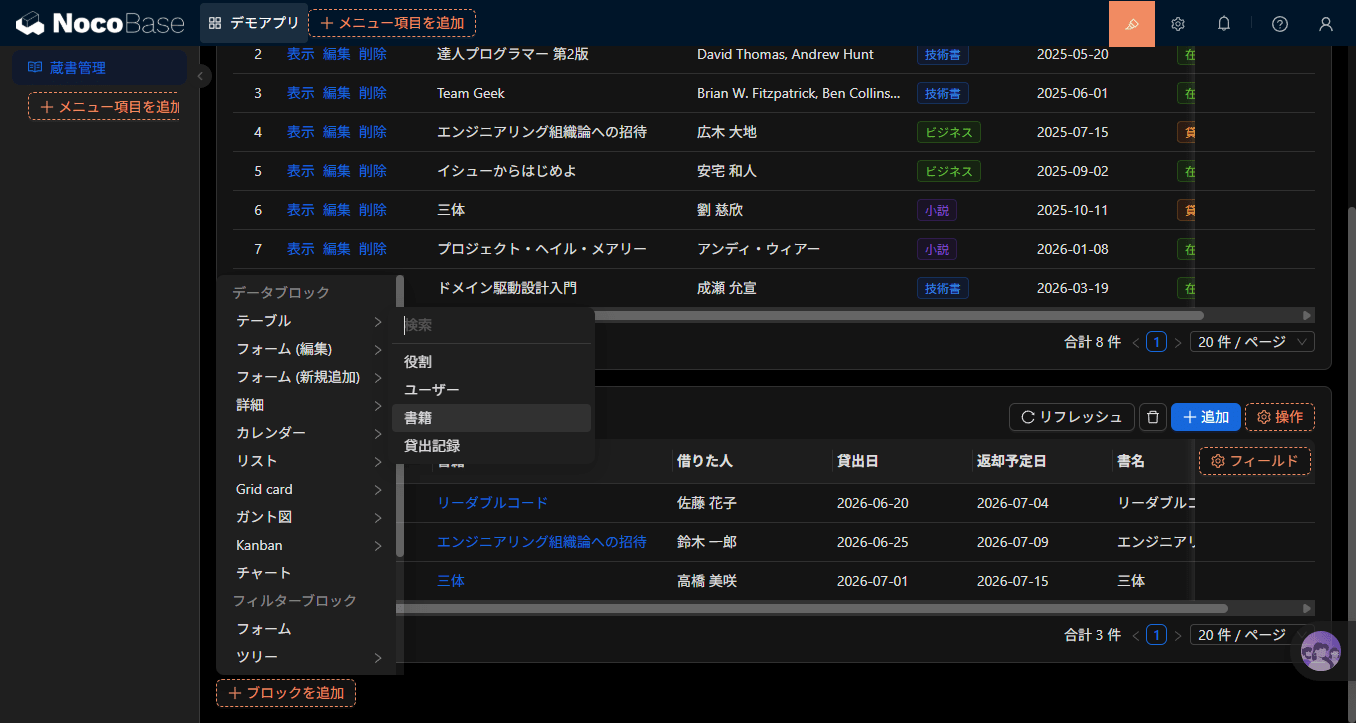Go to previous page in the 合計 8 件 pager
This screenshot has width=1356, height=723.
coord(1136,342)
